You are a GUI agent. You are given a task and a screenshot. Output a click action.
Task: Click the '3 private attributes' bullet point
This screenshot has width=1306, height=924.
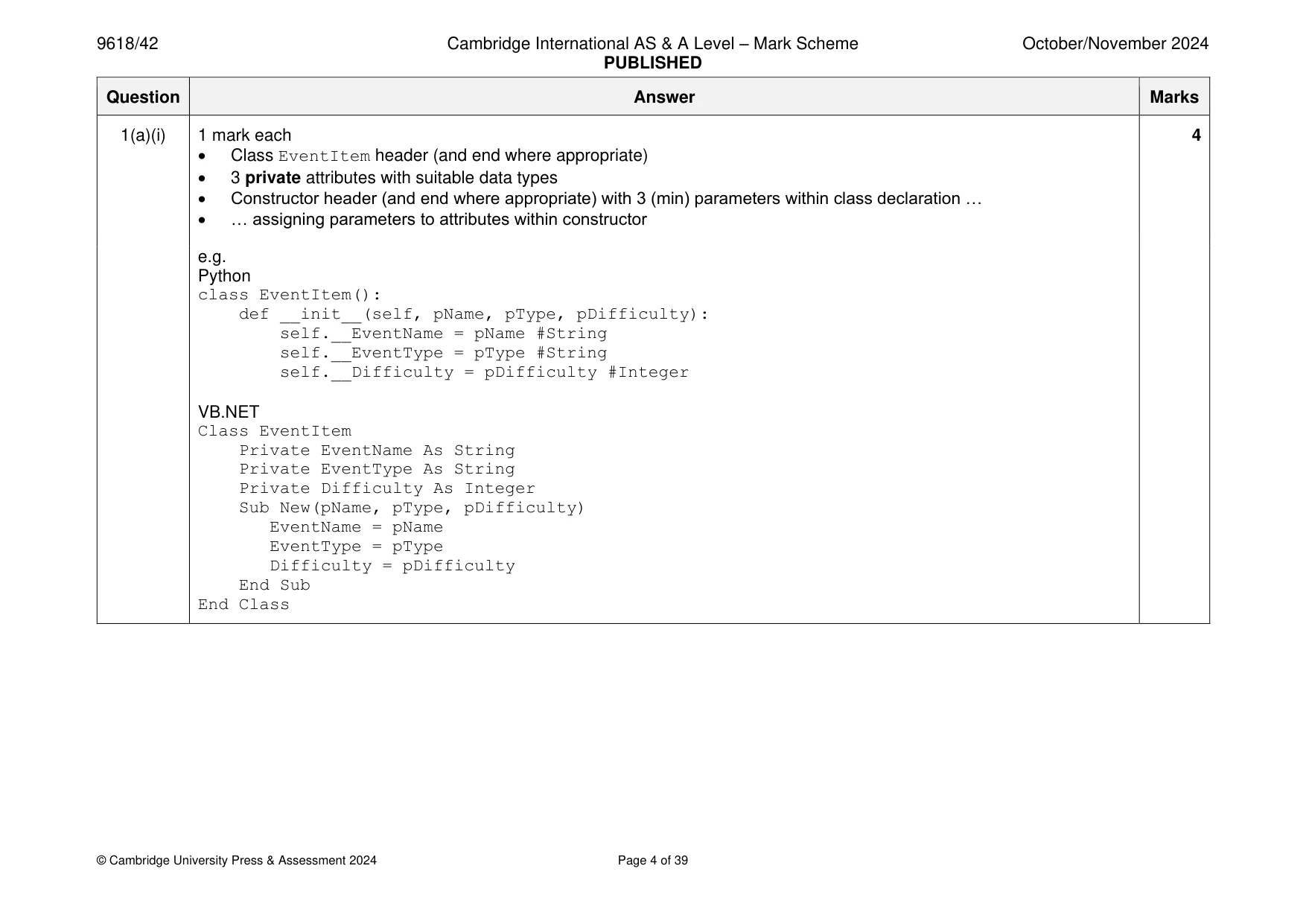394,178
